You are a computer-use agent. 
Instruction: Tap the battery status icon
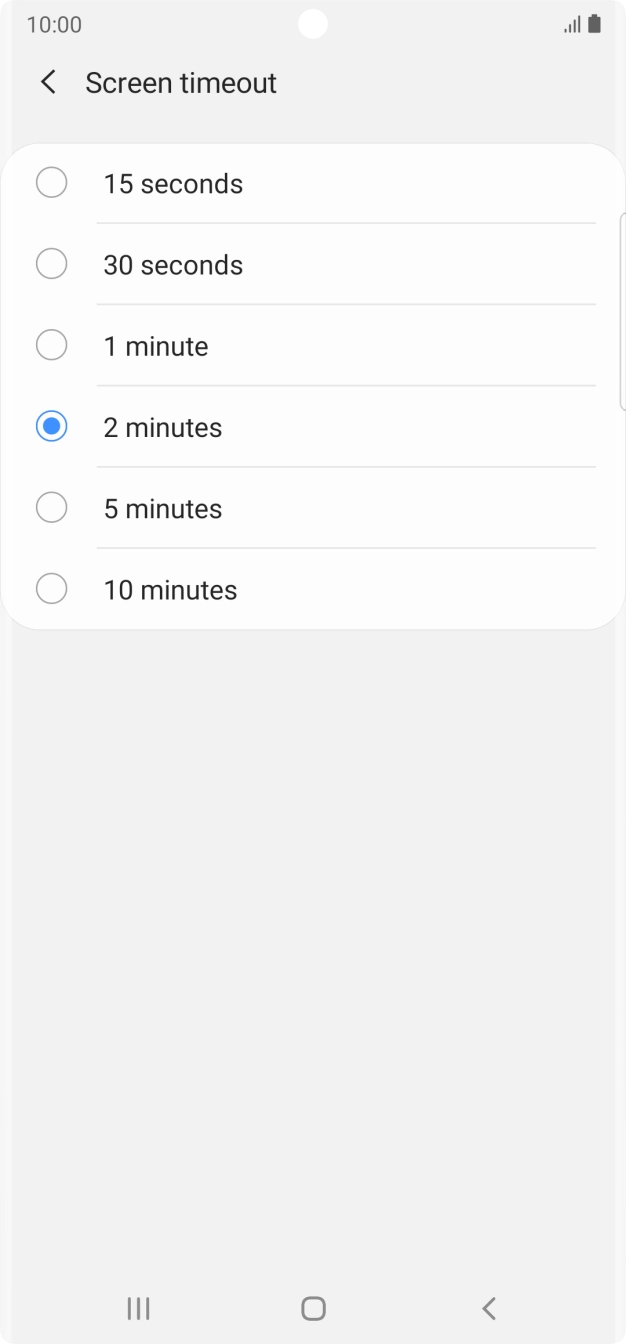(x=596, y=24)
